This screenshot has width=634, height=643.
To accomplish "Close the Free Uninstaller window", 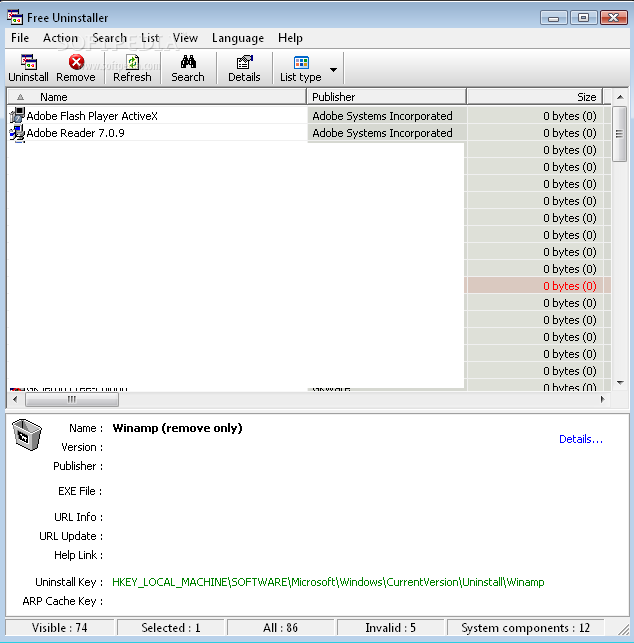I will [x=613, y=18].
